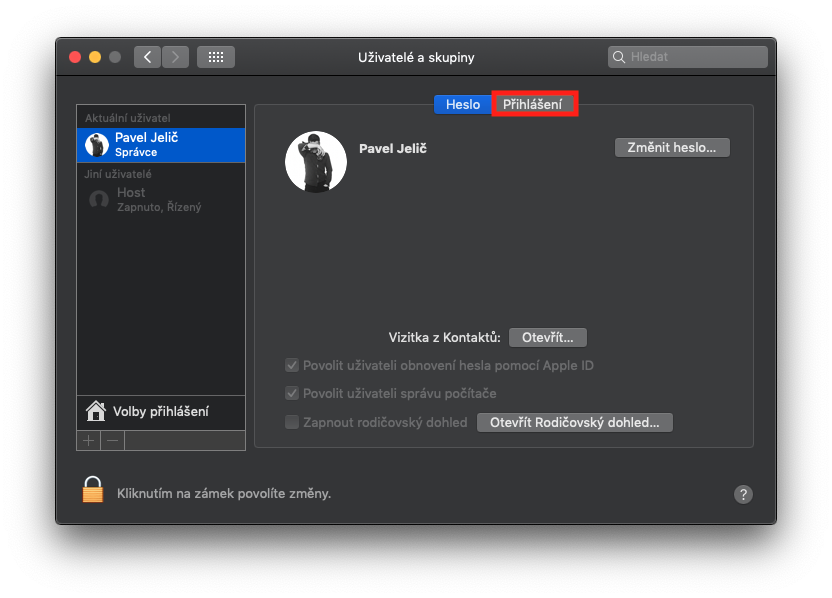This screenshot has width=832, height=598.
Task: Select the Heslo tab
Action: click(463, 104)
